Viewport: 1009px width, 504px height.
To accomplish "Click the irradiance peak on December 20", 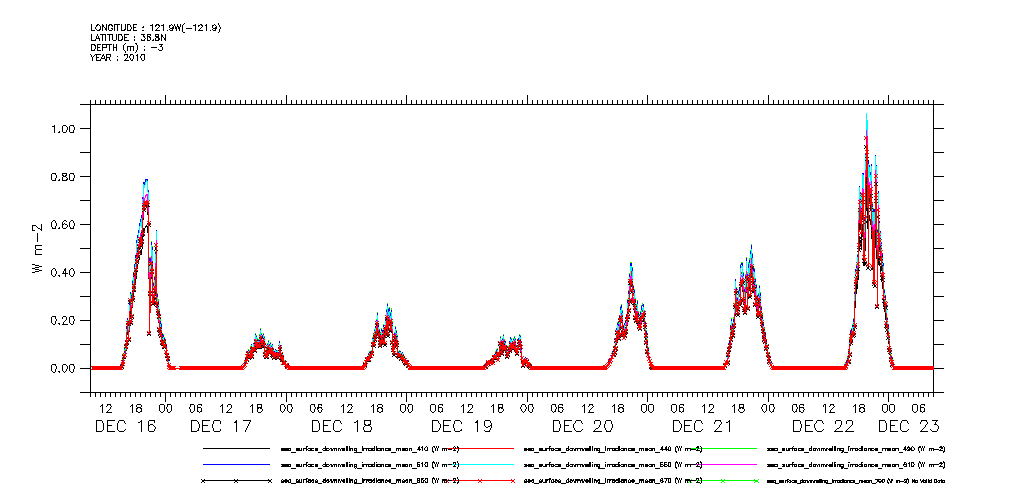I will pyautogui.click(x=631, y=265).
